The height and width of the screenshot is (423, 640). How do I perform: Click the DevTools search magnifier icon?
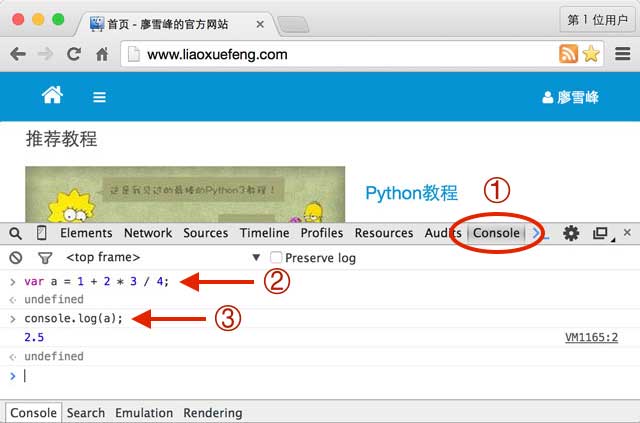(x=15, y=233)
